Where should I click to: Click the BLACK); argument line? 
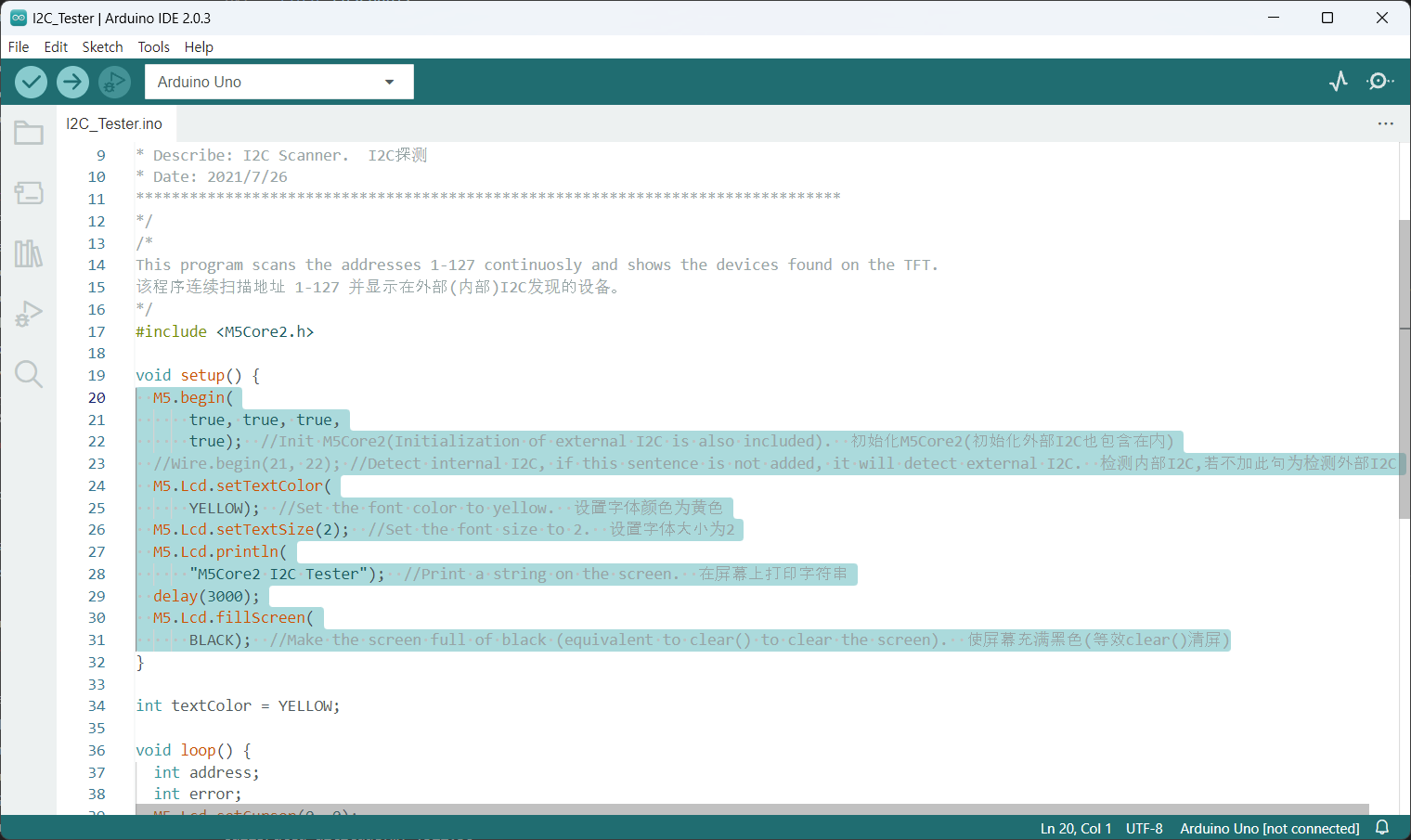point(220,640)
